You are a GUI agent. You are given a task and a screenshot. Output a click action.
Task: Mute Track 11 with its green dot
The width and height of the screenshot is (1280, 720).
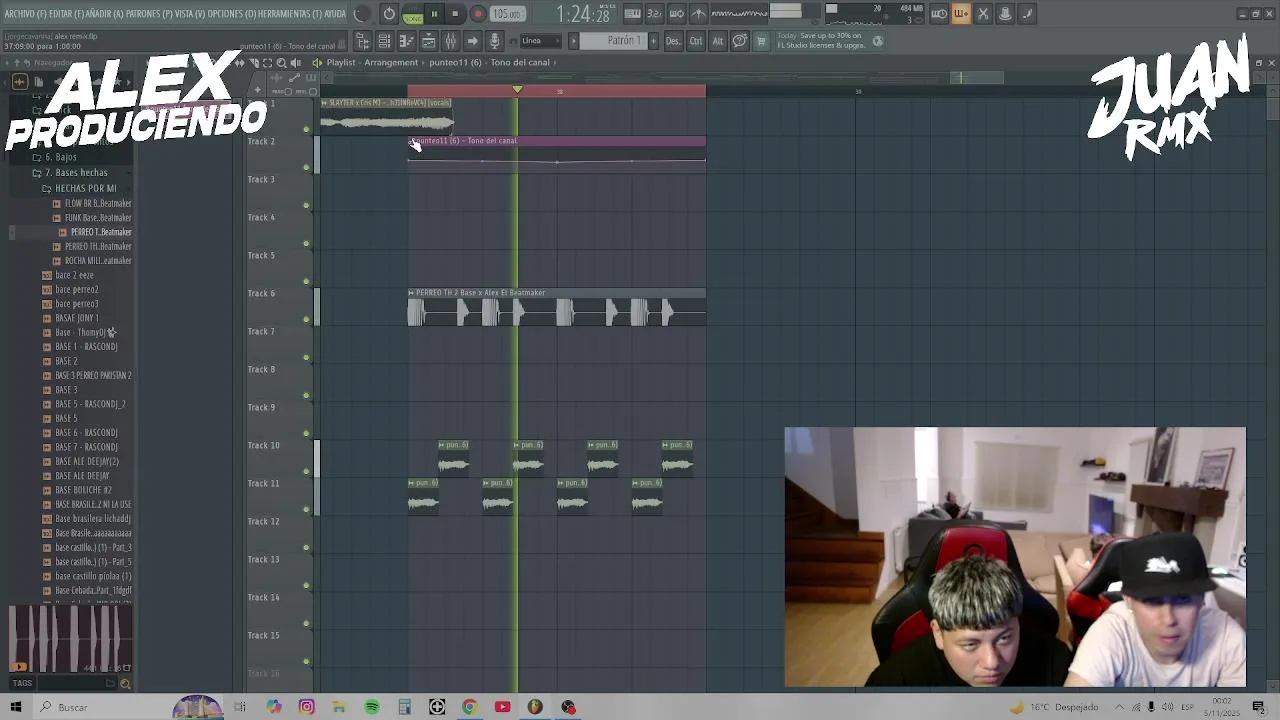pyautogui.click(x=306, y=510)
